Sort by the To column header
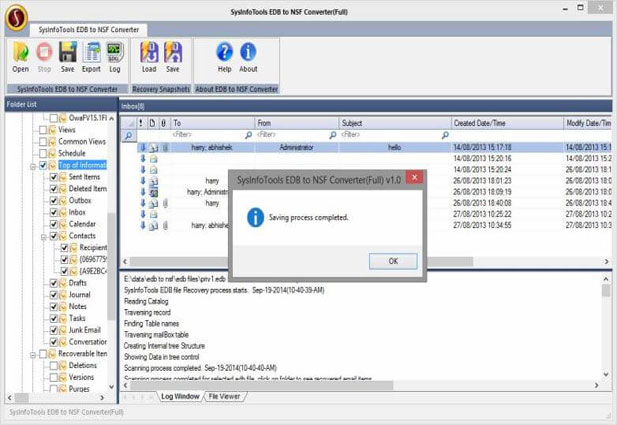Screen dimensions: 617x425 tap(212, 123)
